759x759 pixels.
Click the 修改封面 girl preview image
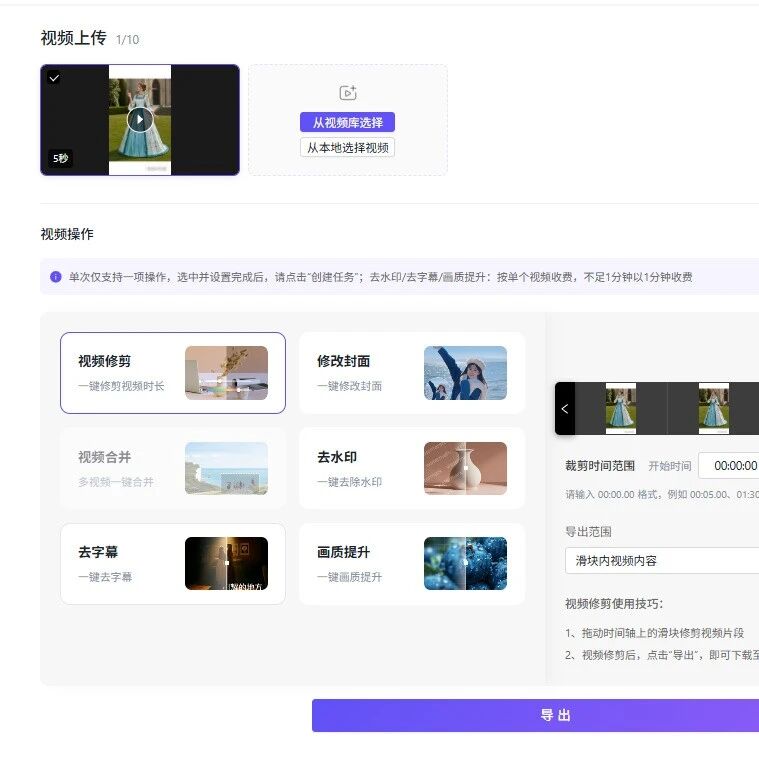tap(465, 373)
